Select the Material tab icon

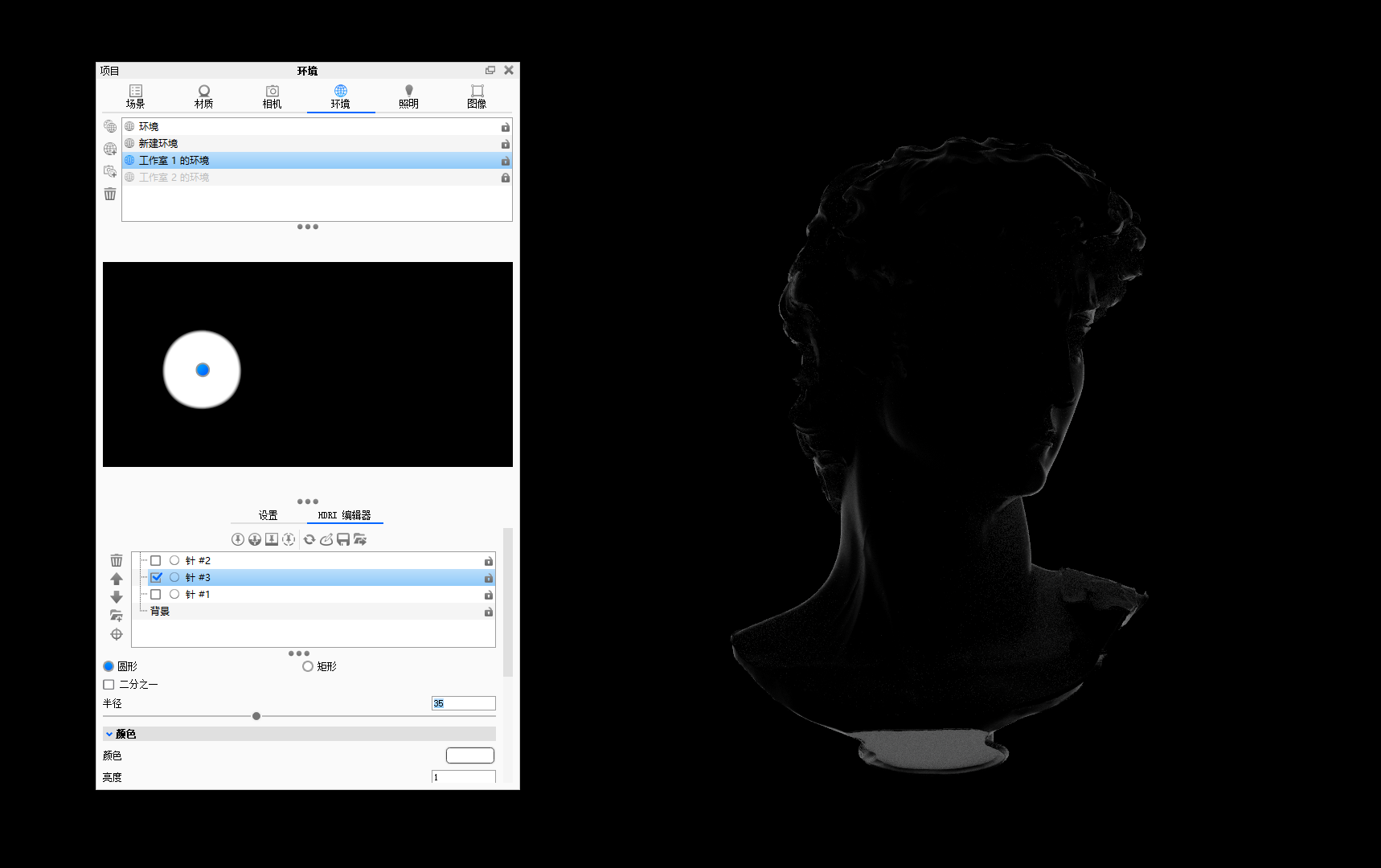coord(203,96)
